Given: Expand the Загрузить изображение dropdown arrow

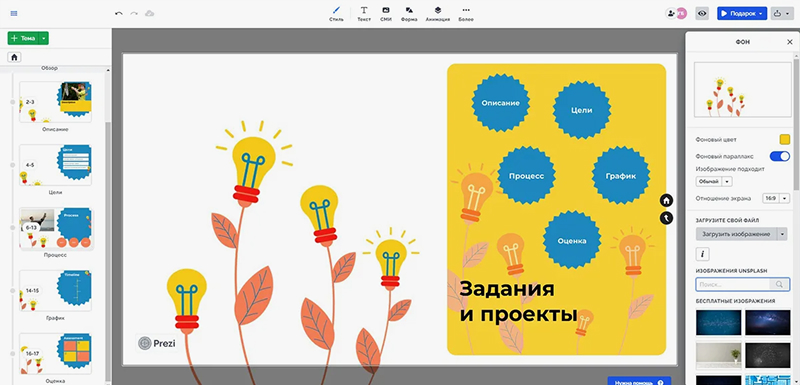Looking at the screenshot, I should coord(783,234).
